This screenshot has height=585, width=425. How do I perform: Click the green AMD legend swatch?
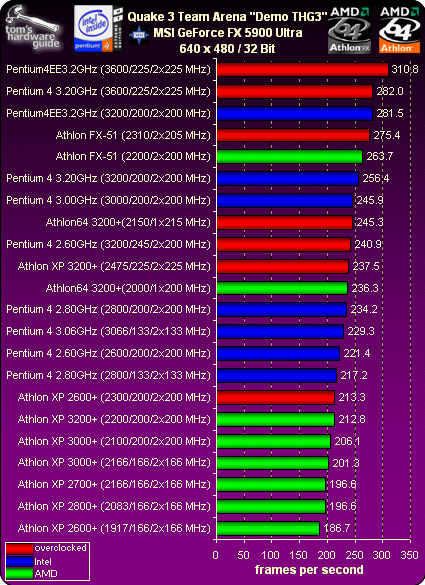tap(19, 574)
